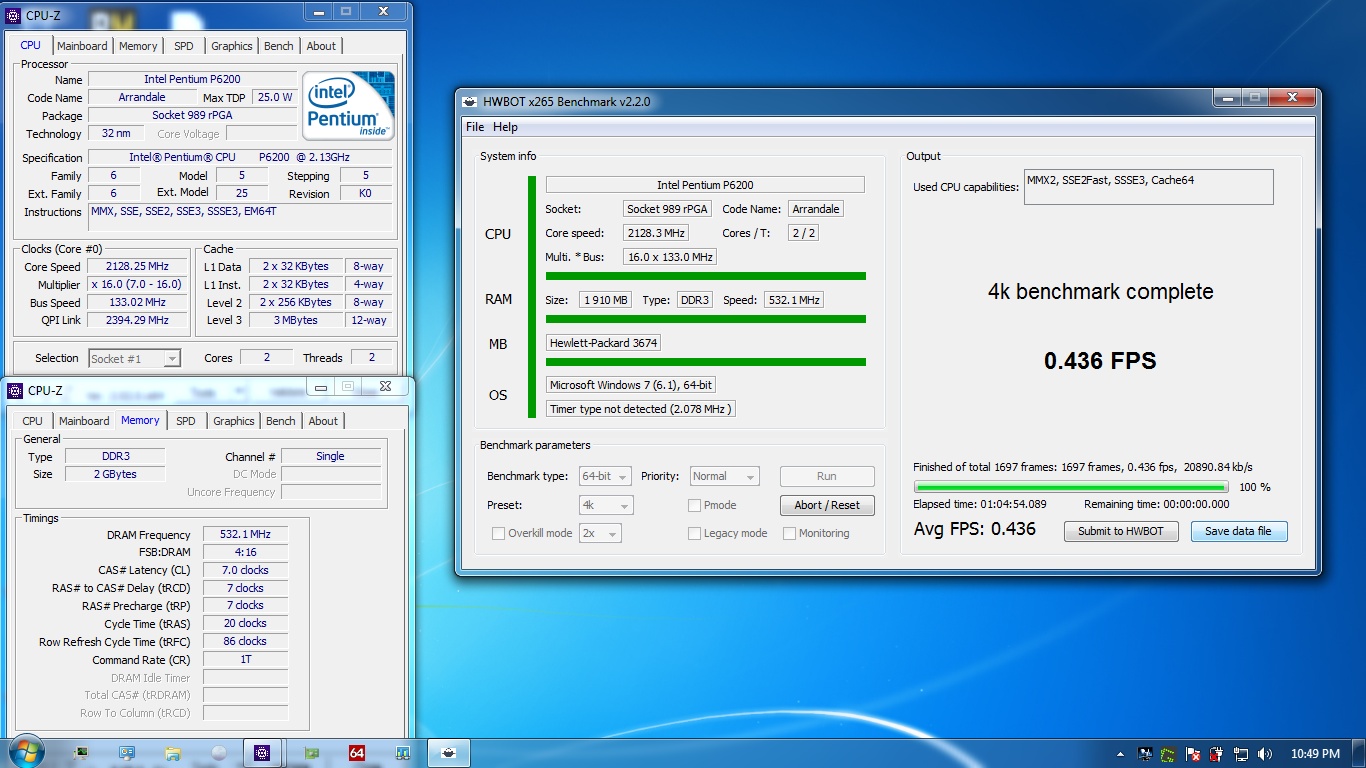The height and width of the screenshot is (768, 1366).
Task: Open About tab in CPU-Z processor window
Action: coord(321,46)
